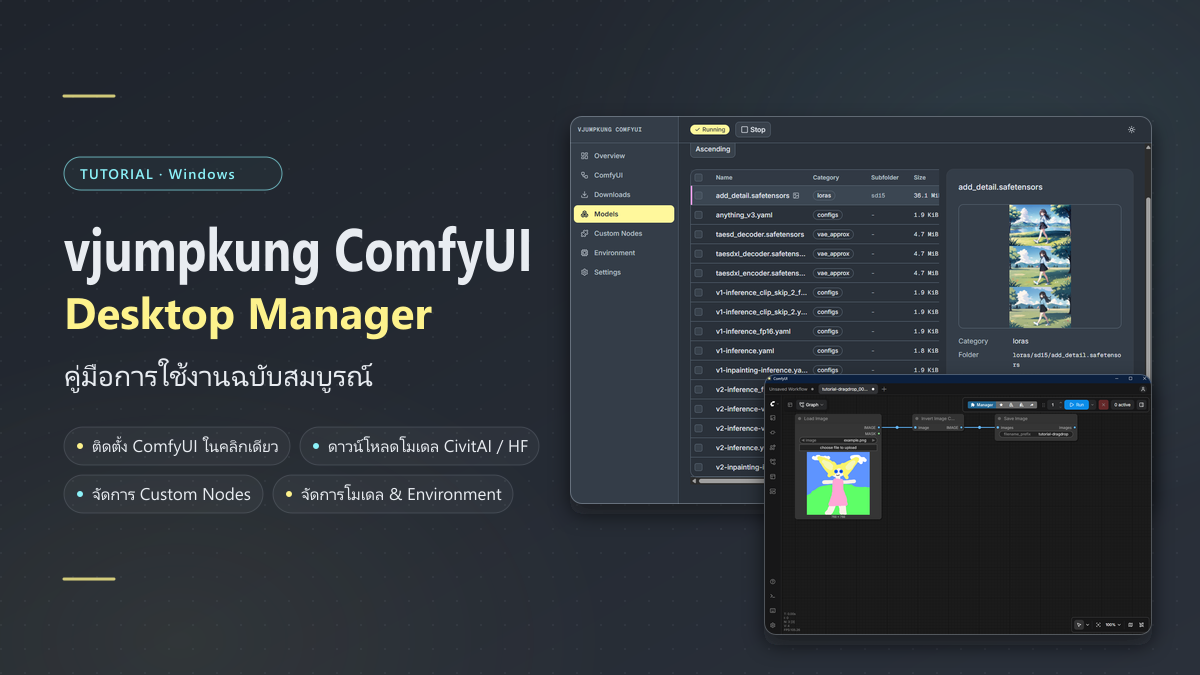Switch to the Unsaved Workflow tab

point(792,389)
